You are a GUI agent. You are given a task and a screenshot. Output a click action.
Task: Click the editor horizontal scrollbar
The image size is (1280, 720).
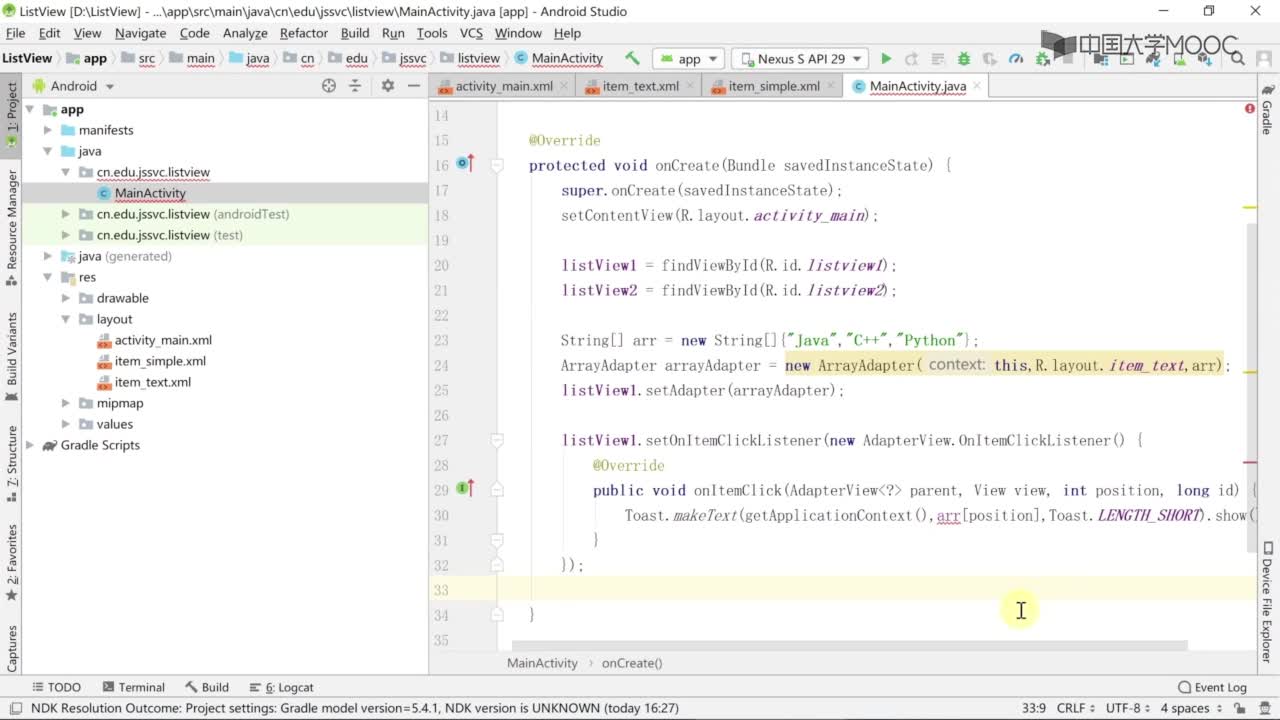tap(849, 646)
